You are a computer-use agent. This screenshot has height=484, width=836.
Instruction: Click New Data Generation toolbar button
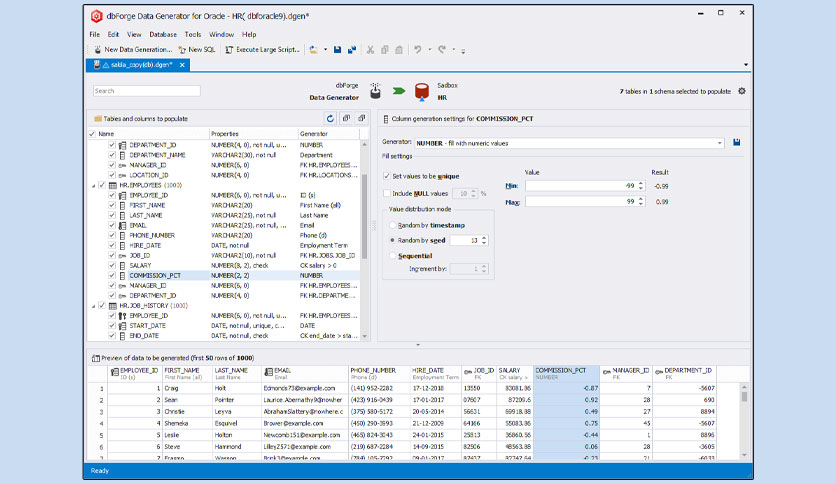(x=133, y=50)
